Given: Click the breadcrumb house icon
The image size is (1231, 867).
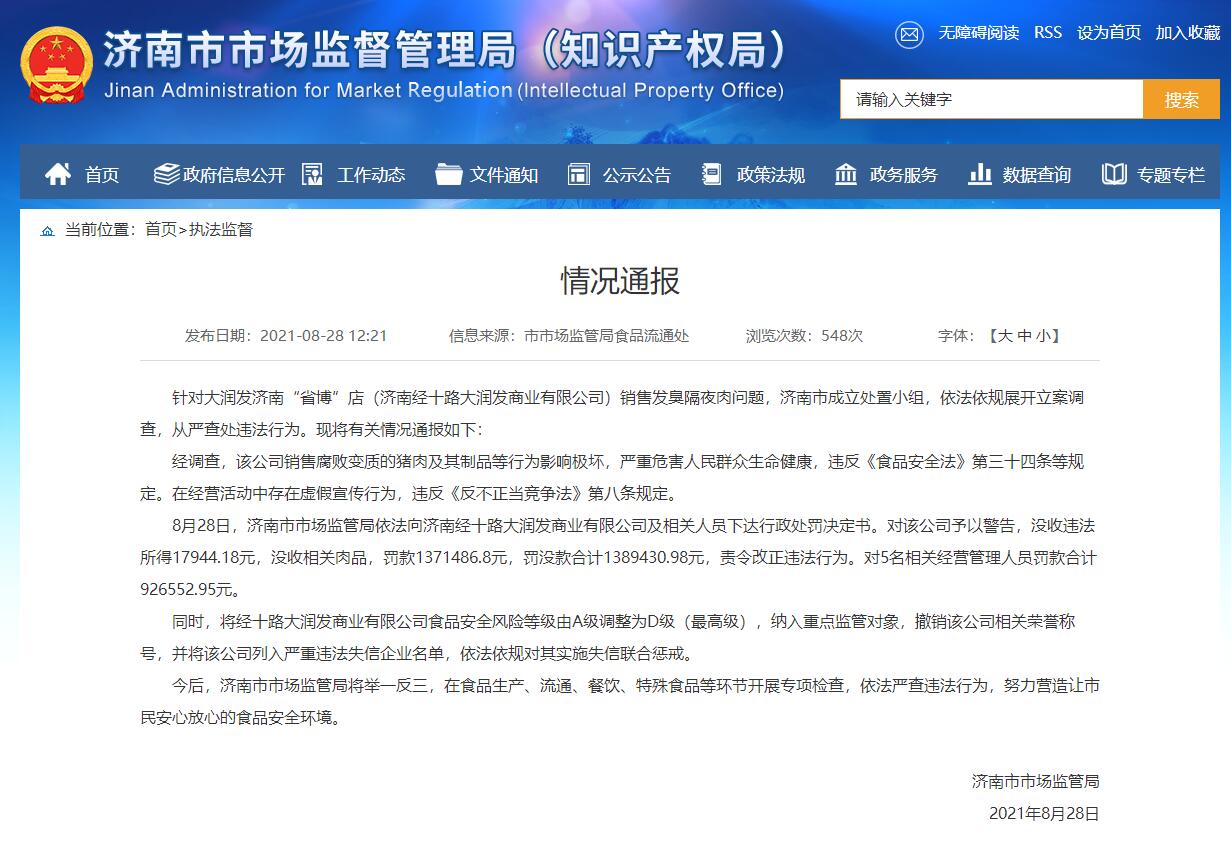Looking at the screenshot, I should [47, 231].
